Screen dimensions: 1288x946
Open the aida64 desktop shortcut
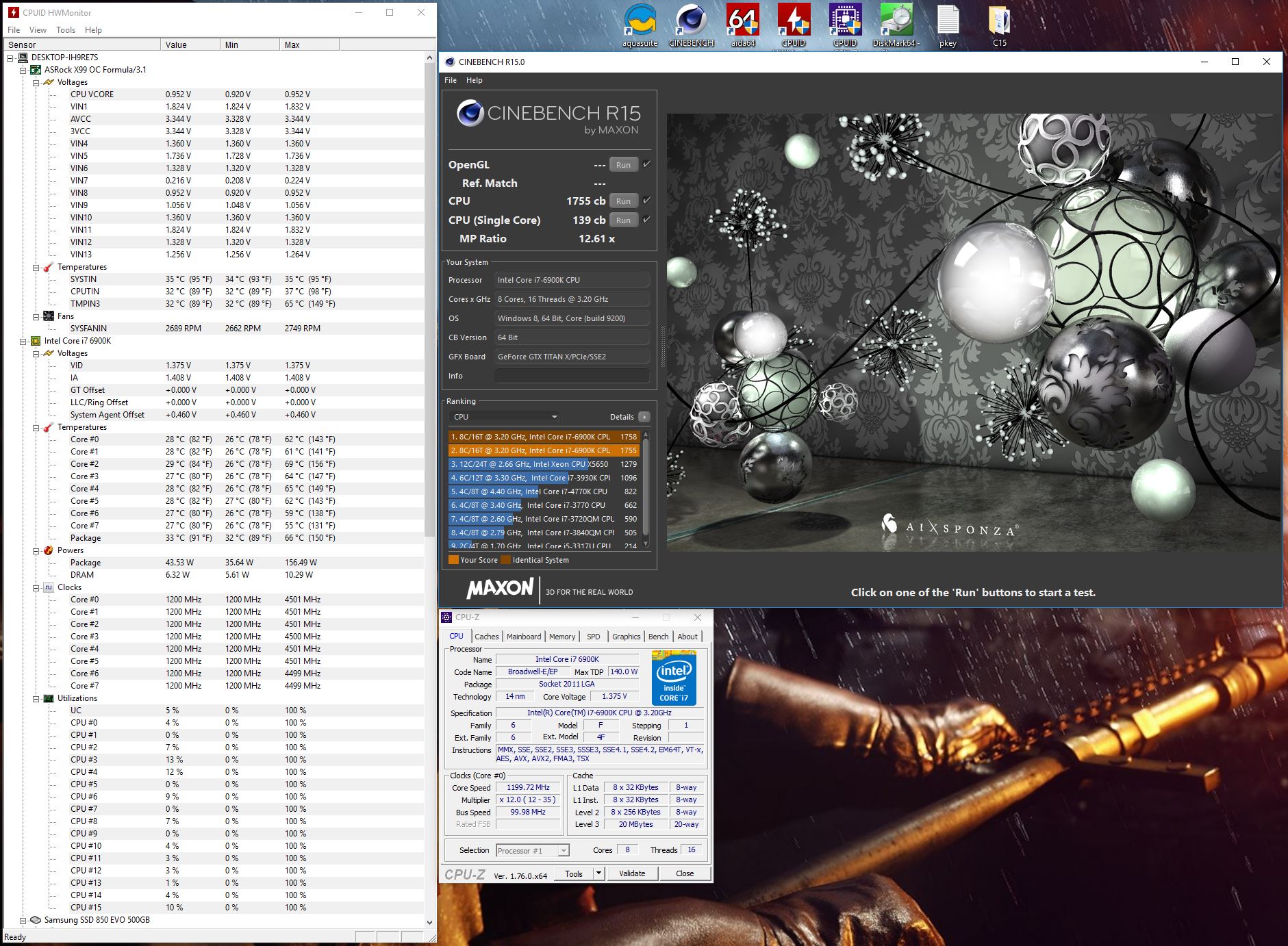pos(743,25)
